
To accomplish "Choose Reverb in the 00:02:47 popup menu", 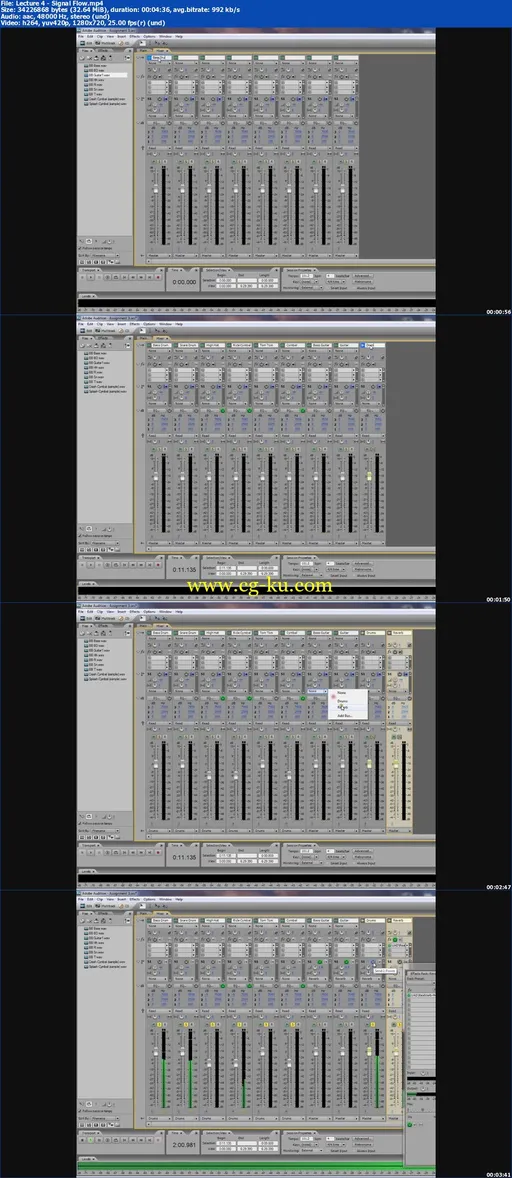I will pyautogui.click(x=343, y=707).
